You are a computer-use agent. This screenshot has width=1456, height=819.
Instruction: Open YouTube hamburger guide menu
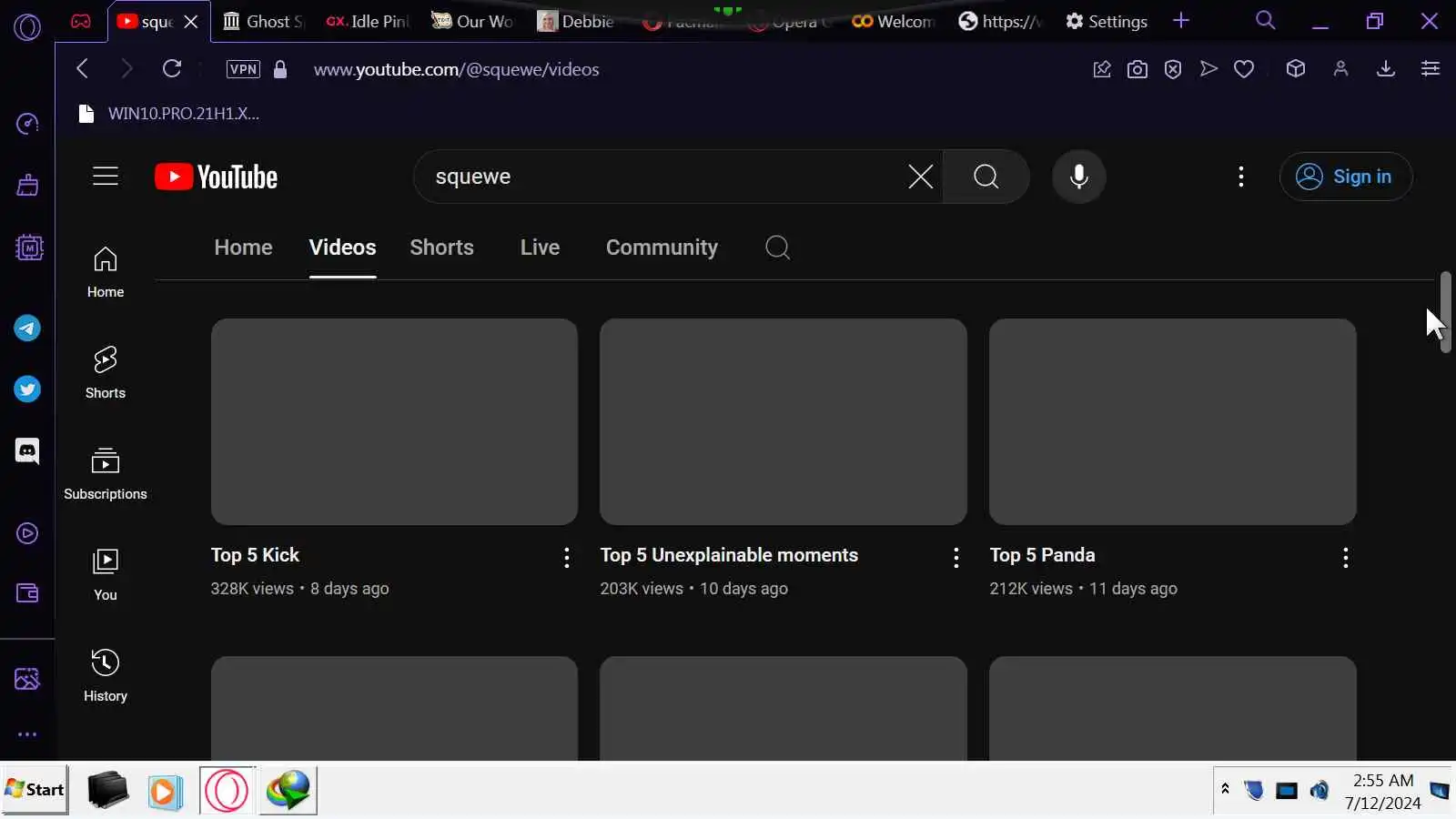(106, 176)
